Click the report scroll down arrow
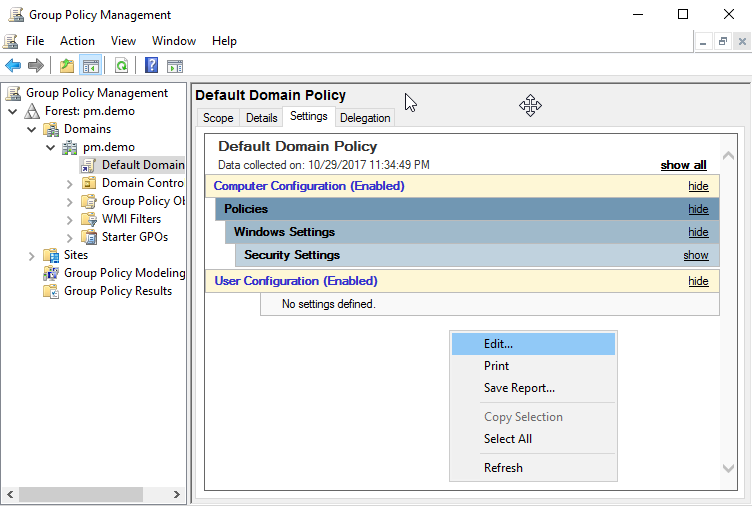Viewport: 752px width, 506px height. (728, 468)
